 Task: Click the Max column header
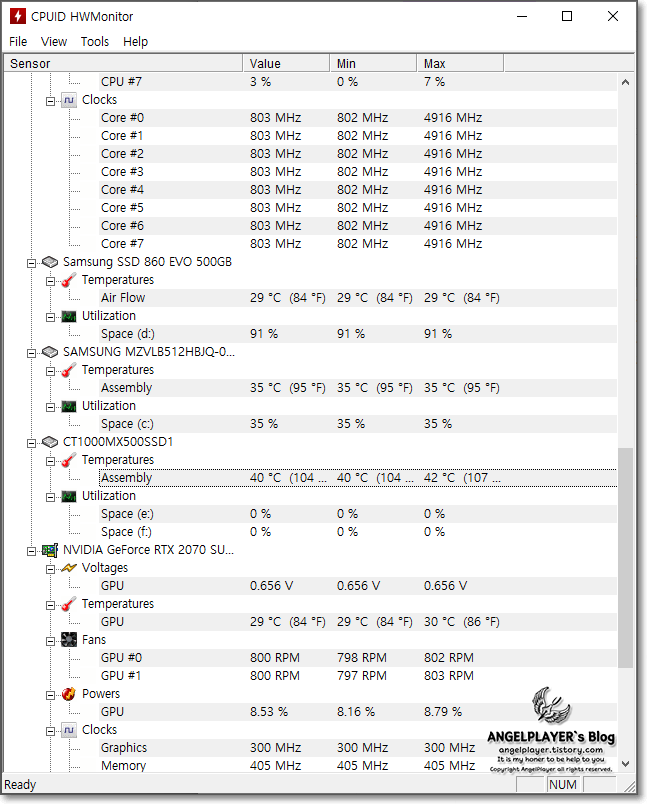(x=460, y=64)
